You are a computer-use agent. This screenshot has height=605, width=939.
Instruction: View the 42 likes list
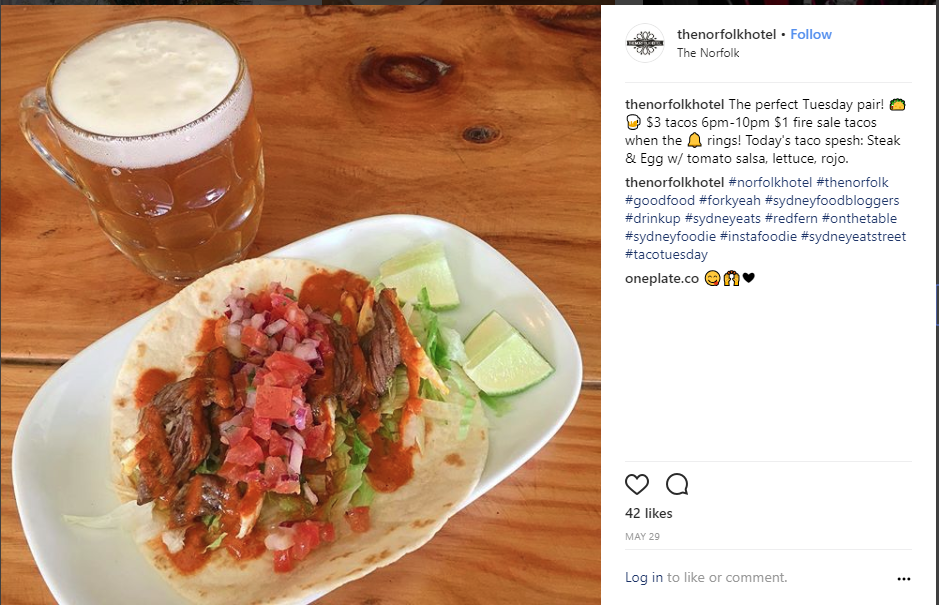(649, 513)
